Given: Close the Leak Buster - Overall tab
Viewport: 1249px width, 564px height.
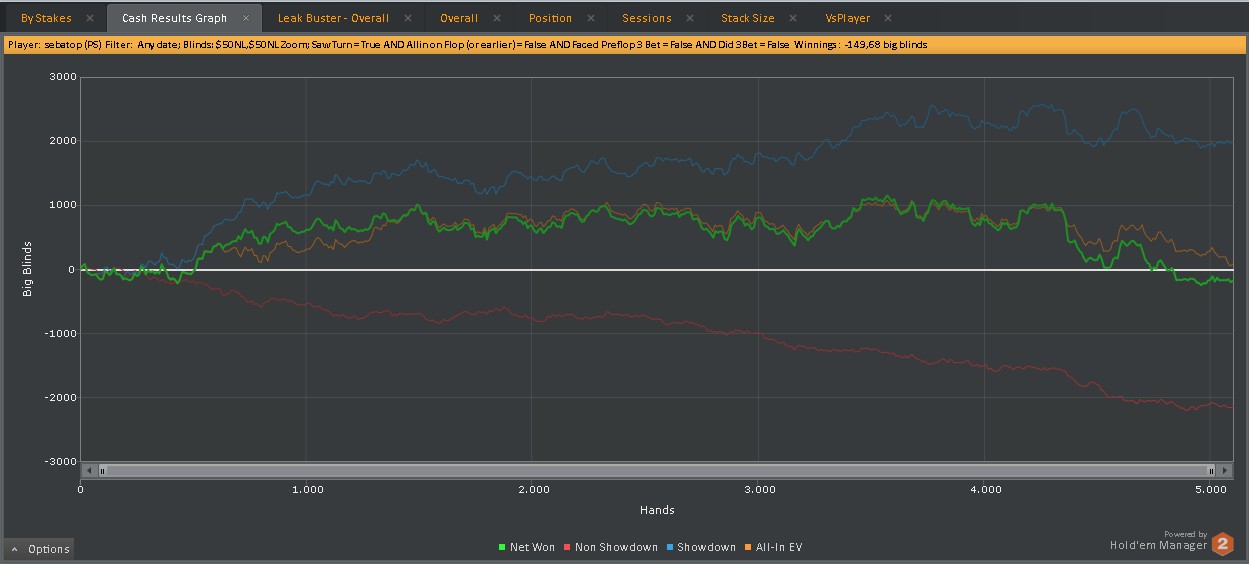Looking at the screenshot, I should [x=407, y=19].
